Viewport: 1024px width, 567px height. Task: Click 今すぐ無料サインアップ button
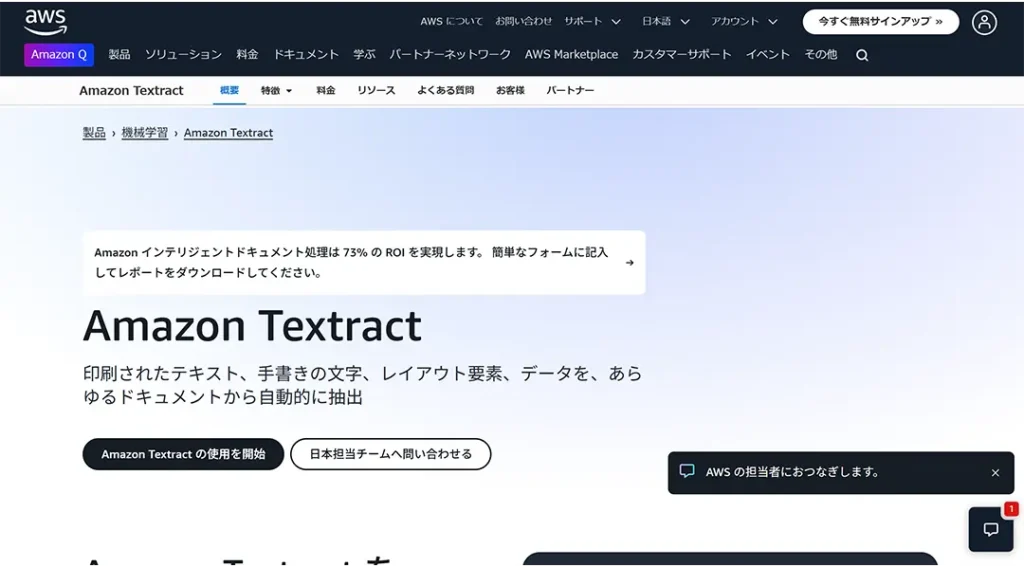pyautogui.click(x=880, y=22)
